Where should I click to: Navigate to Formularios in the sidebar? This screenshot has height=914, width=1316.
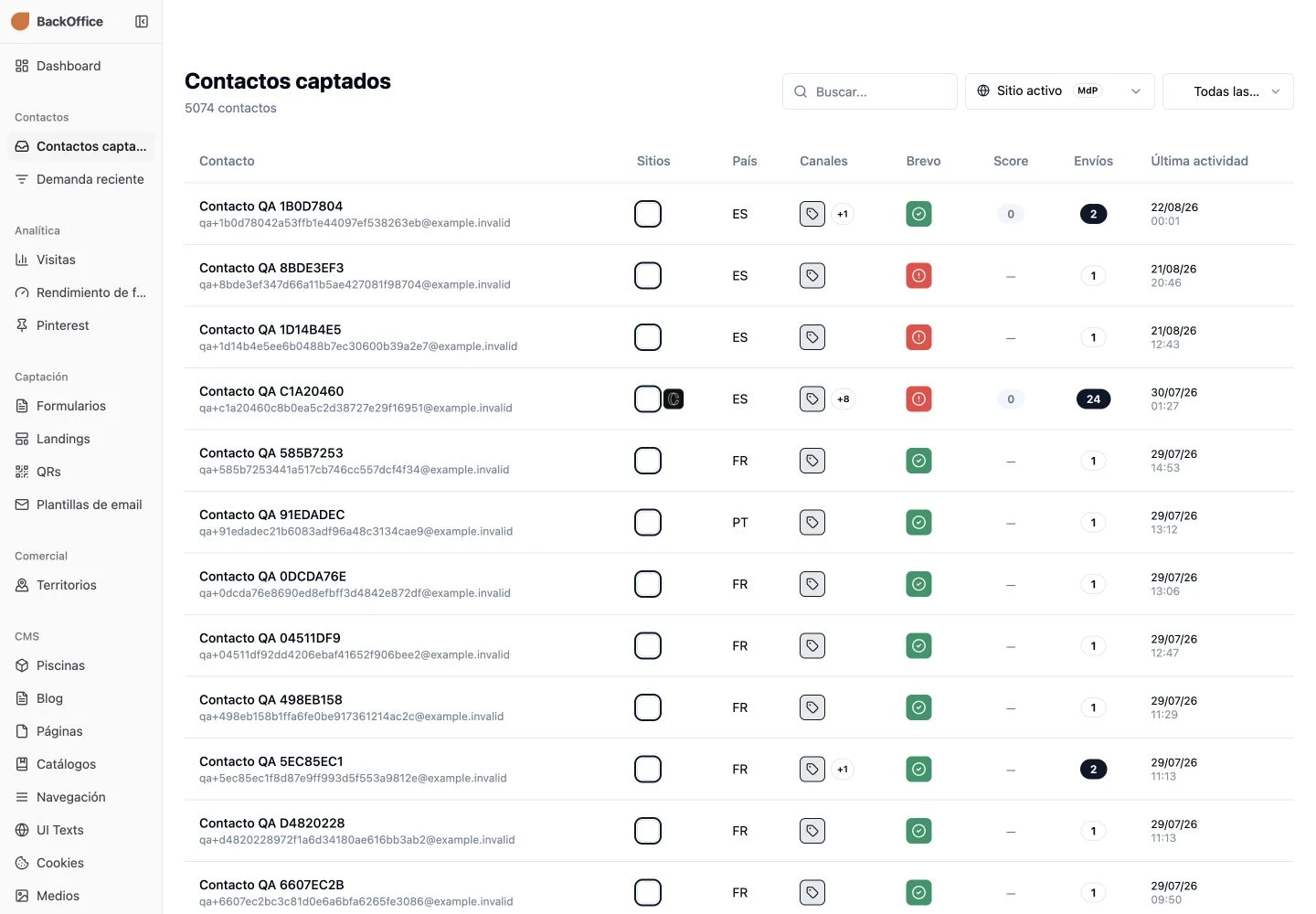pos(81,406)
